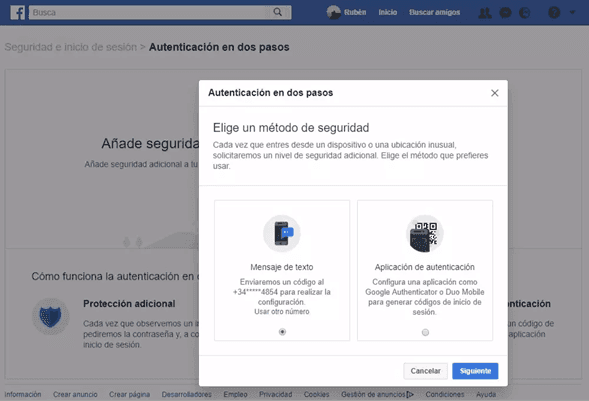Screen dimensions: 589x401
Task: Close the Autenticación en dos pasos dialog
Action: point(495,93)
